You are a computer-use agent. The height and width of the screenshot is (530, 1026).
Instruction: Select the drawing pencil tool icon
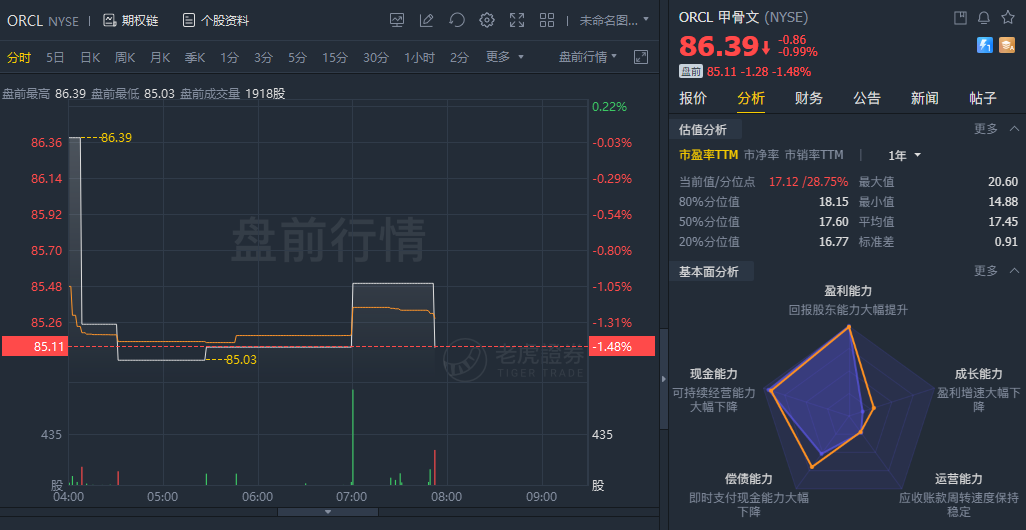(x=427, y=20)
